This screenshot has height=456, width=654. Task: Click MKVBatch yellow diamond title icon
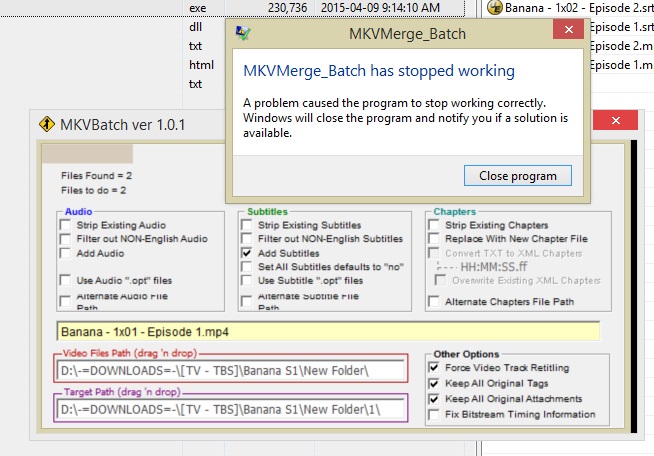coord(47,124)
